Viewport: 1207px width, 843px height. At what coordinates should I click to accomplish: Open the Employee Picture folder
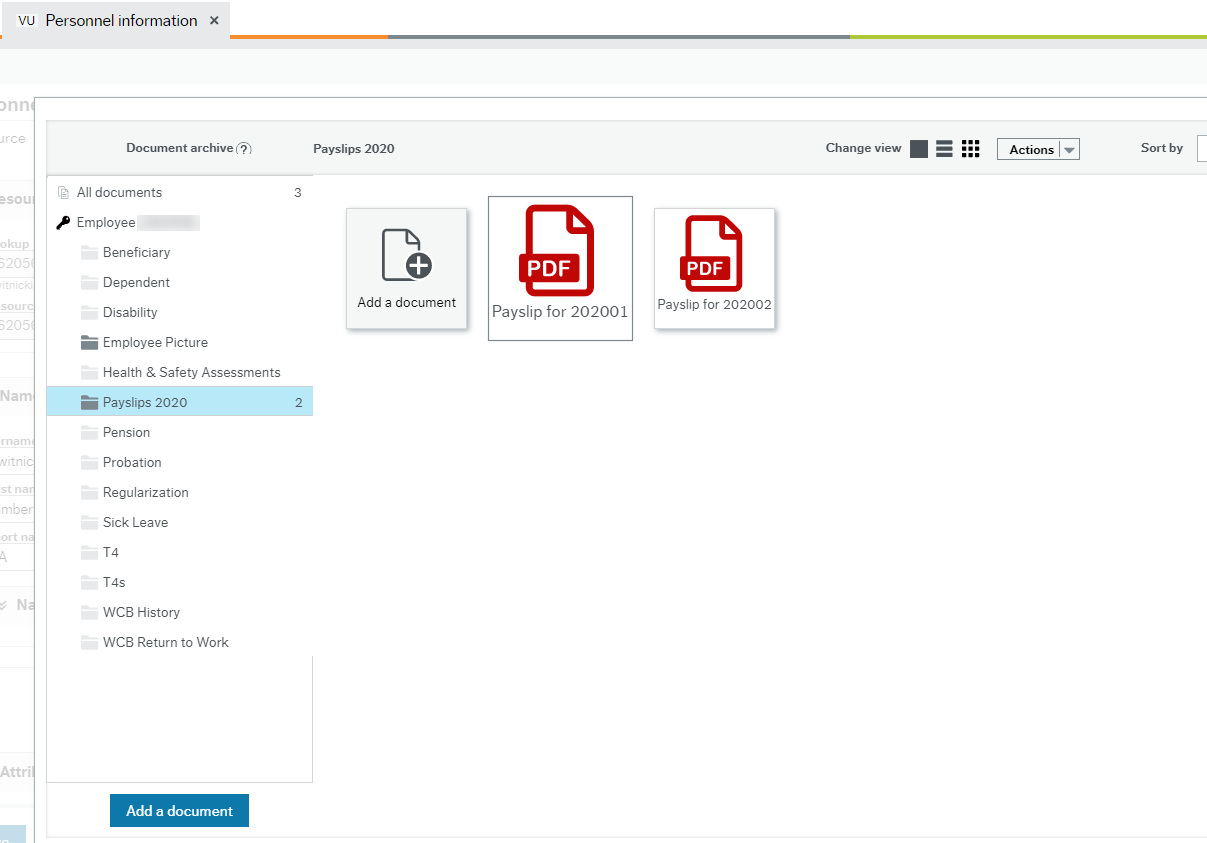click(155, 343)
